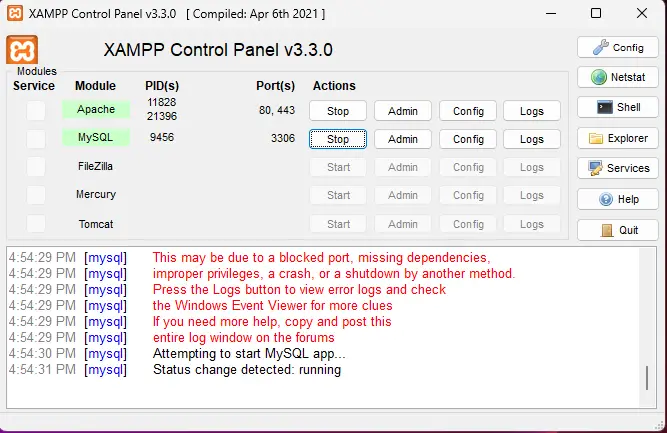Click the log scrollbar thumb
The height and width of the screenshot is (433, 667).
click(647, 378)
